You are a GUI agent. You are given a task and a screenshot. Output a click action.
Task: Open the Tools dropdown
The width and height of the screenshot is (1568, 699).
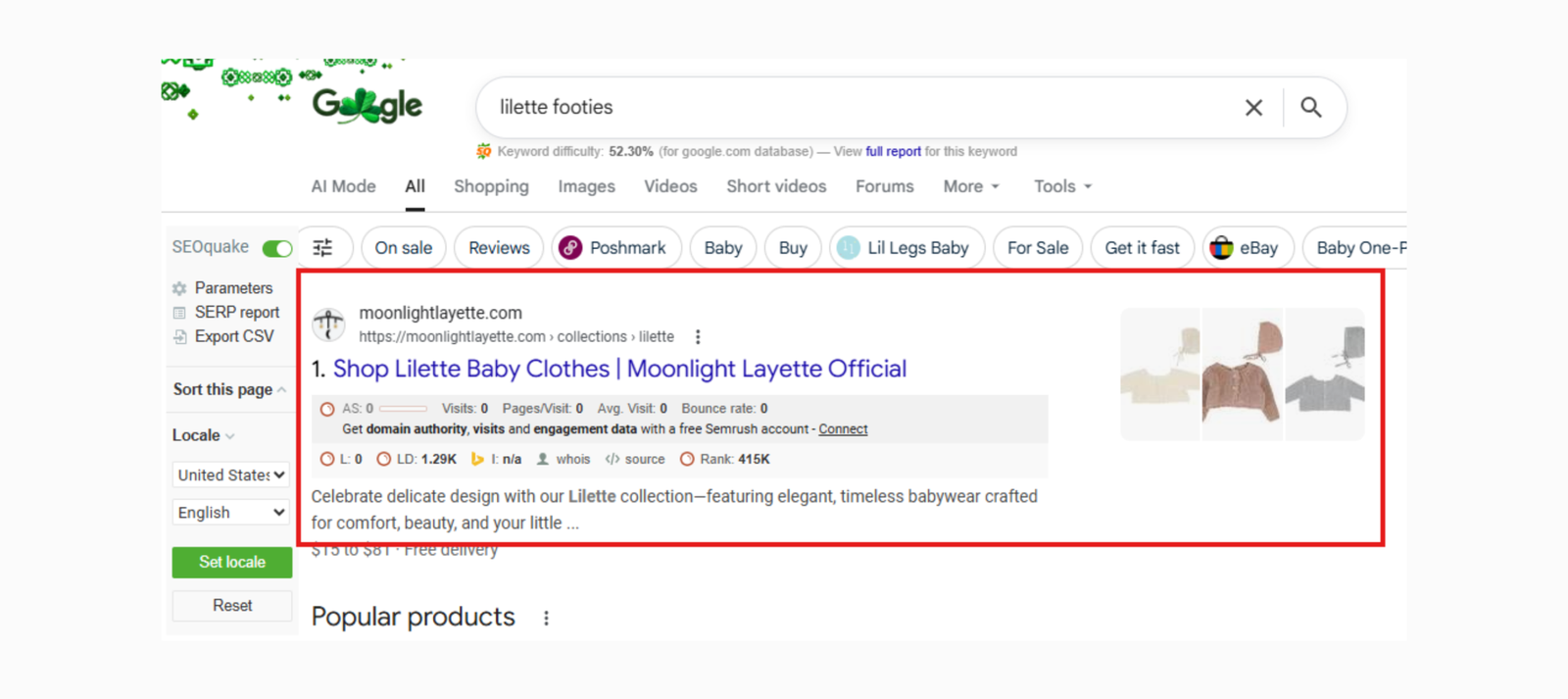(x=1062, y=186)
